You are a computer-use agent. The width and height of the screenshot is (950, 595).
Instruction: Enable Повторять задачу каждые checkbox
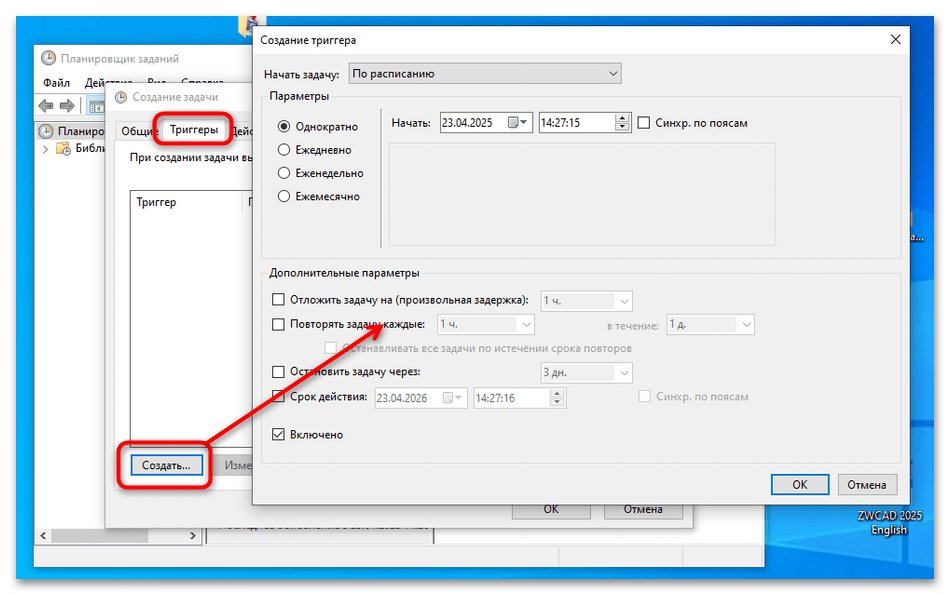[278, 324]
